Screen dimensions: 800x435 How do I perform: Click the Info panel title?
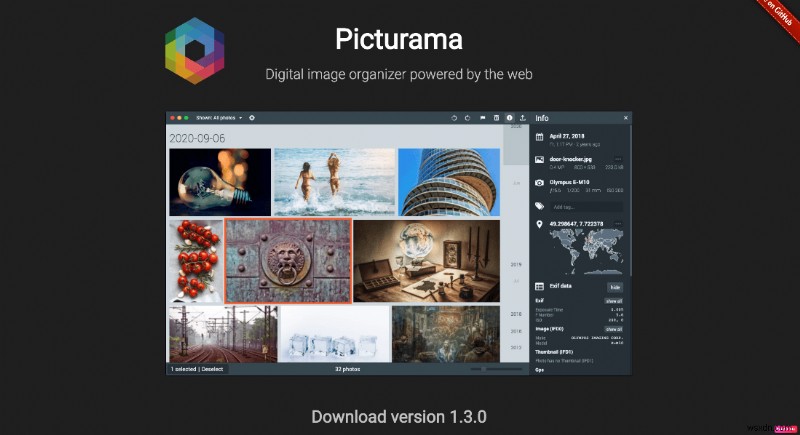tap(542, 118)
